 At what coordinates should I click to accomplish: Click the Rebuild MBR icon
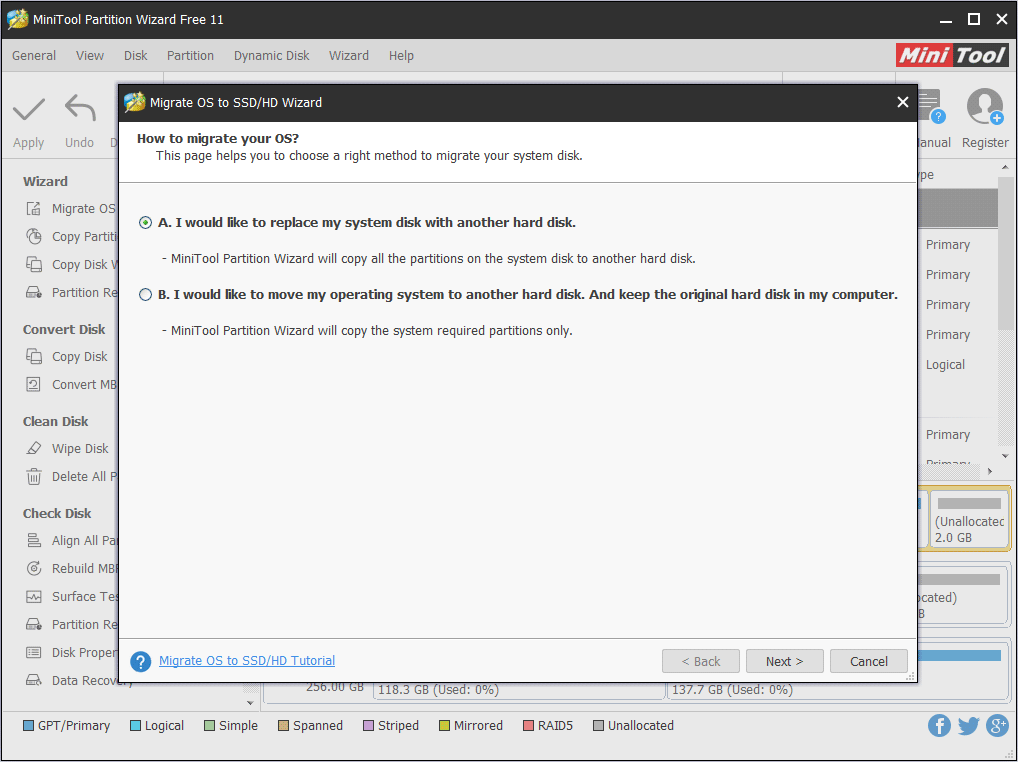click(x=33, y=569)
